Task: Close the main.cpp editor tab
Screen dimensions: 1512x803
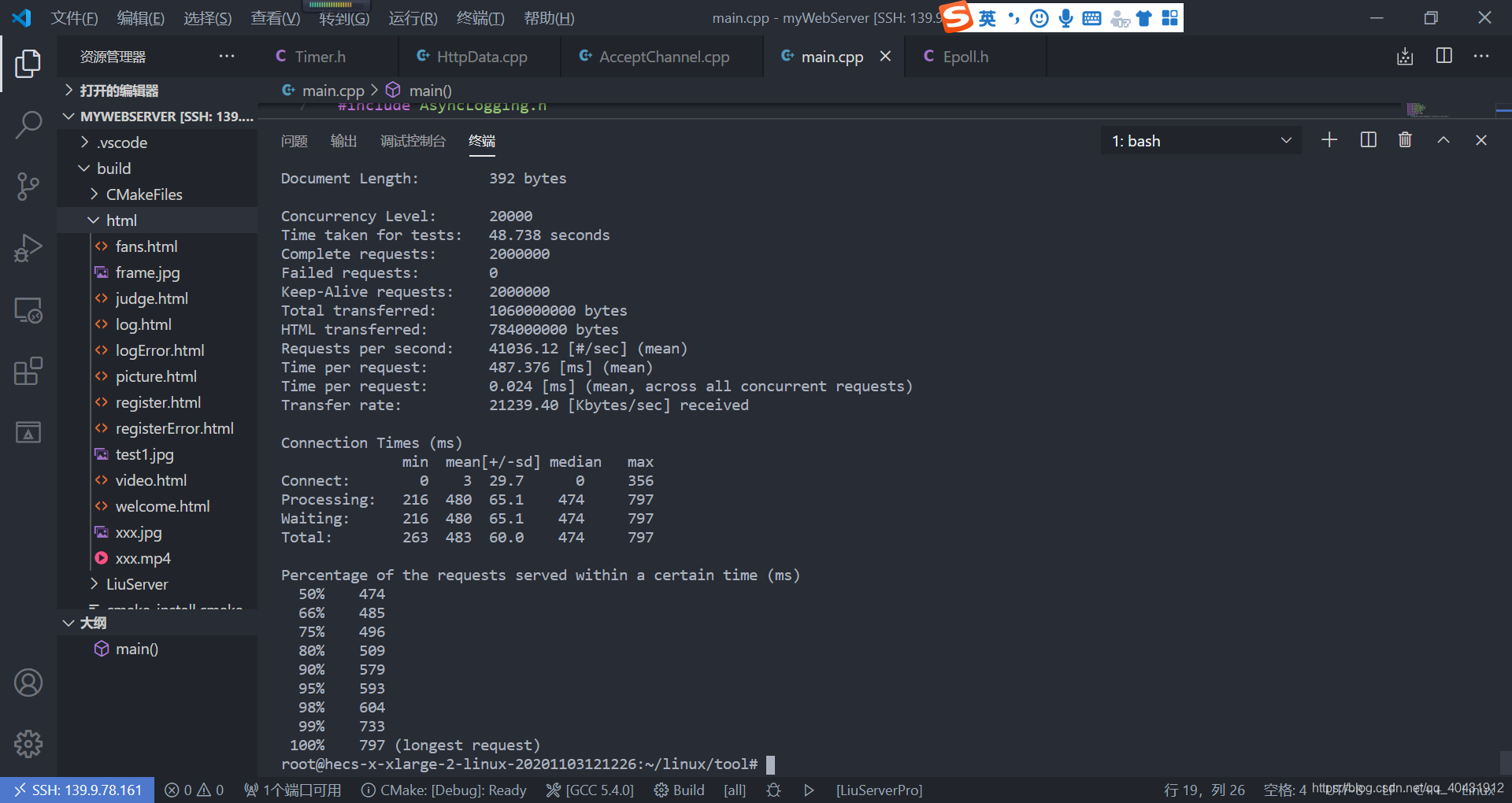Action: click(886, 56)
